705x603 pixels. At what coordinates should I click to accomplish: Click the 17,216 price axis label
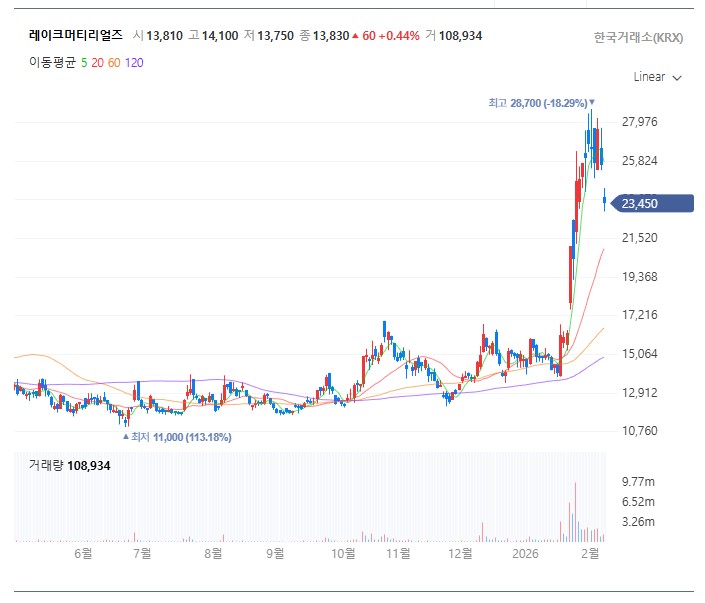639,315
